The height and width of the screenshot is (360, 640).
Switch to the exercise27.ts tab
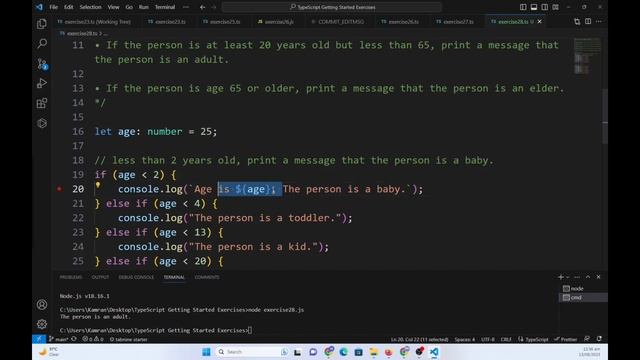pos(458,22)
